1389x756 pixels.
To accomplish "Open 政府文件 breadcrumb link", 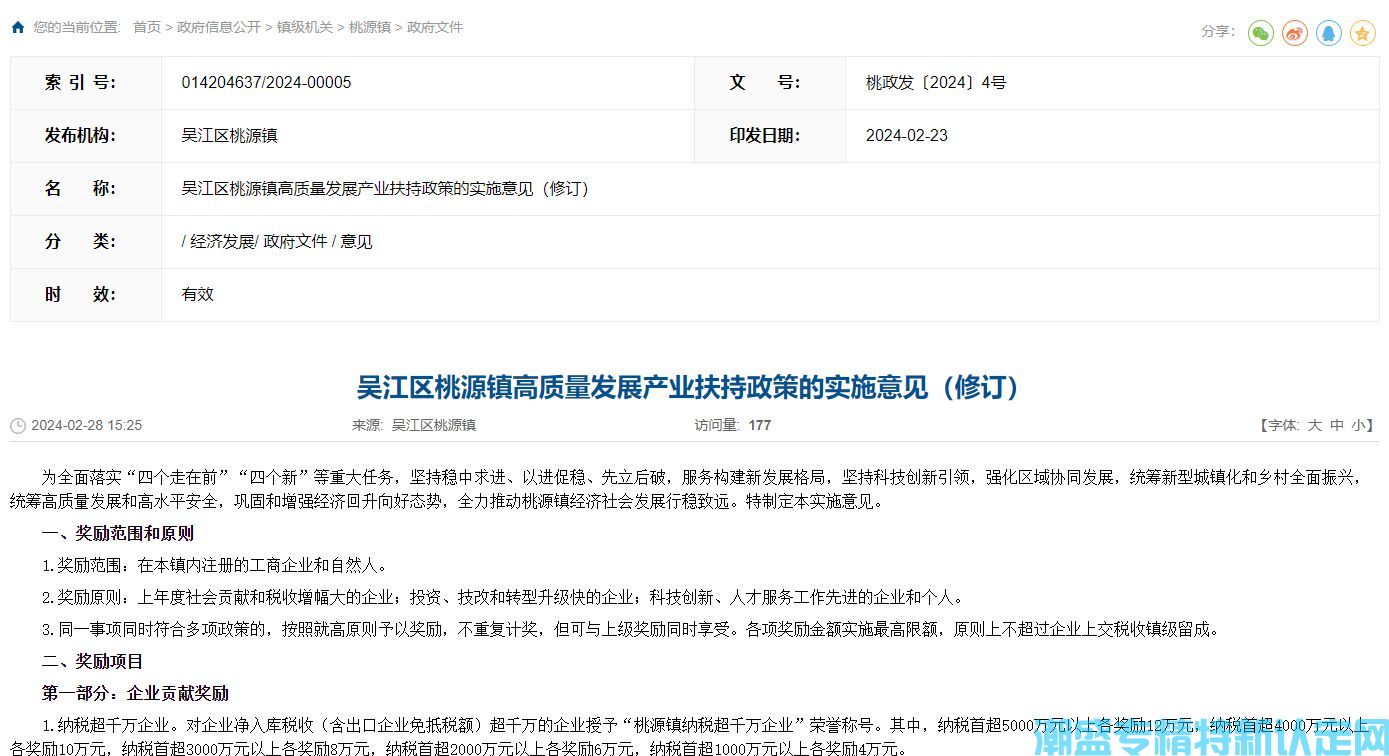I will click(435, 27).
